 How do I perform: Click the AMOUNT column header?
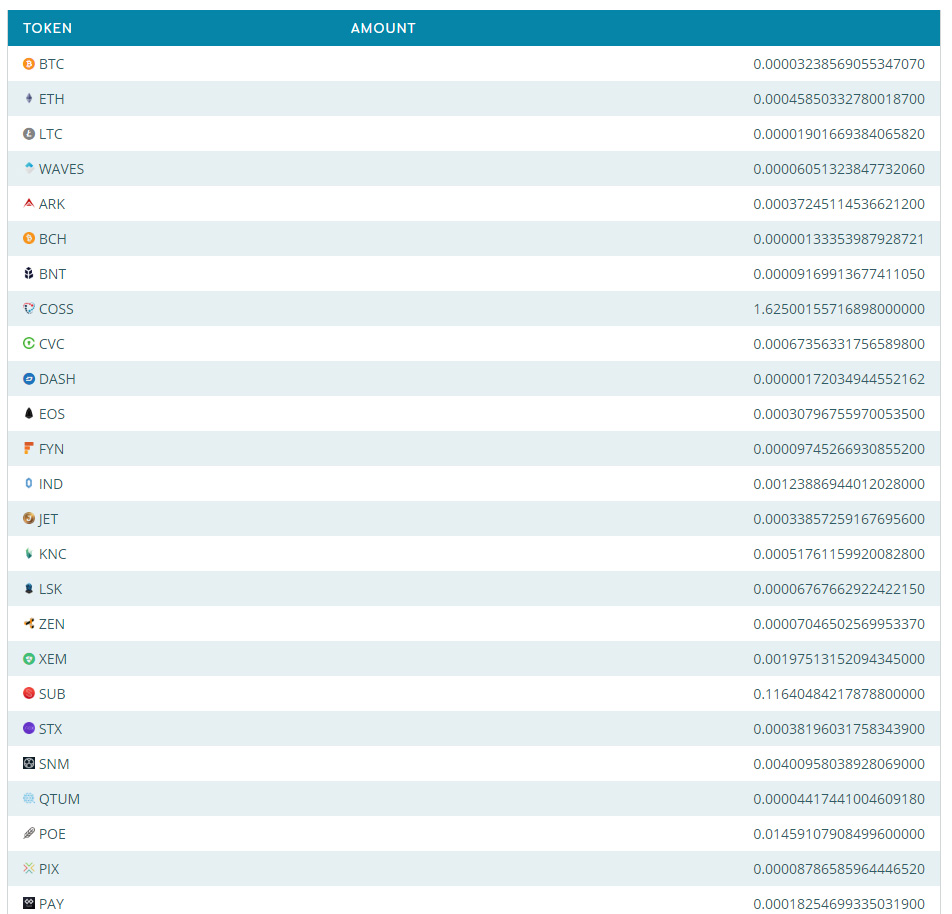(x=383, y=28)
